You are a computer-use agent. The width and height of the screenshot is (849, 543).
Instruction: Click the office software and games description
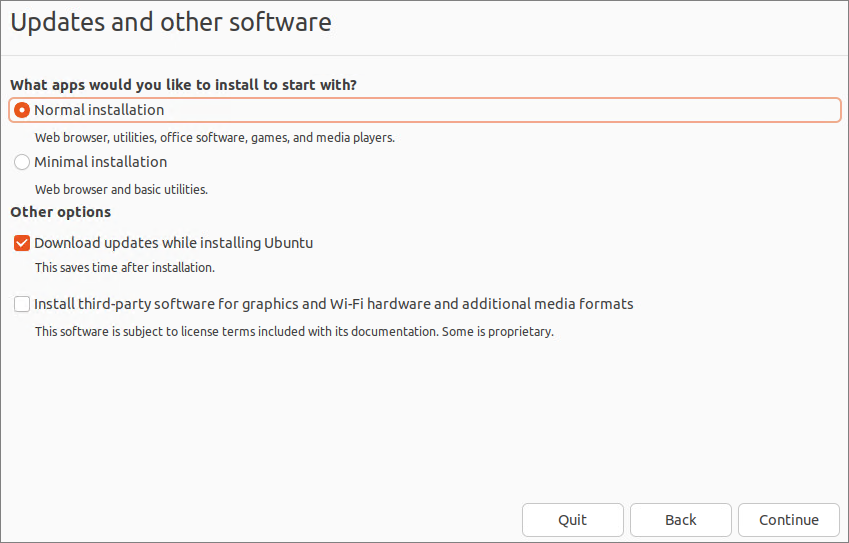click(215, 138)
